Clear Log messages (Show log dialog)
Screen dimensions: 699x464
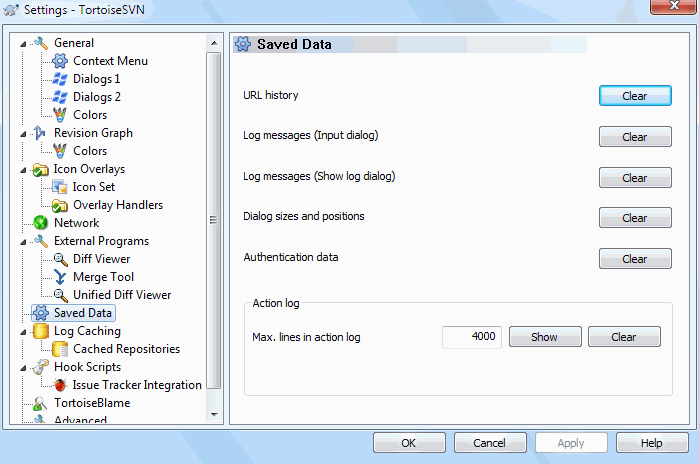[635, 178]
